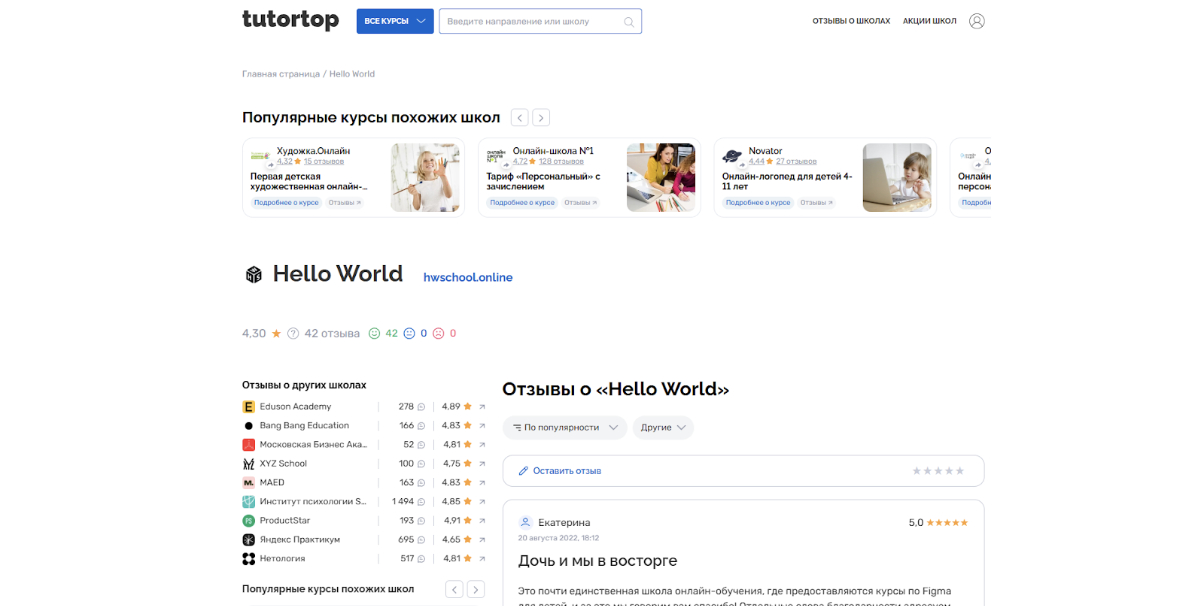Open the user profile icon
Screen dimensions: 1196x612
click(976, 21)
